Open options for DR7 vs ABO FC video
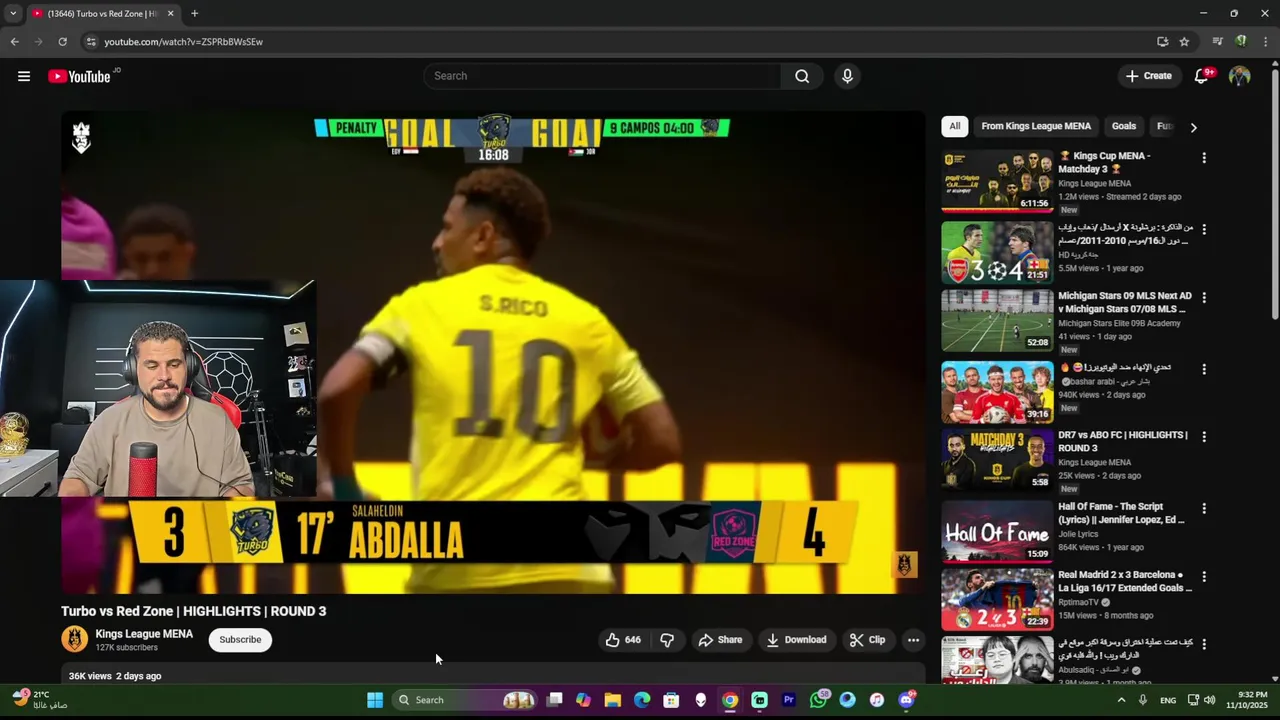Screen dimensions: 1280x720 pos(1204,437)
